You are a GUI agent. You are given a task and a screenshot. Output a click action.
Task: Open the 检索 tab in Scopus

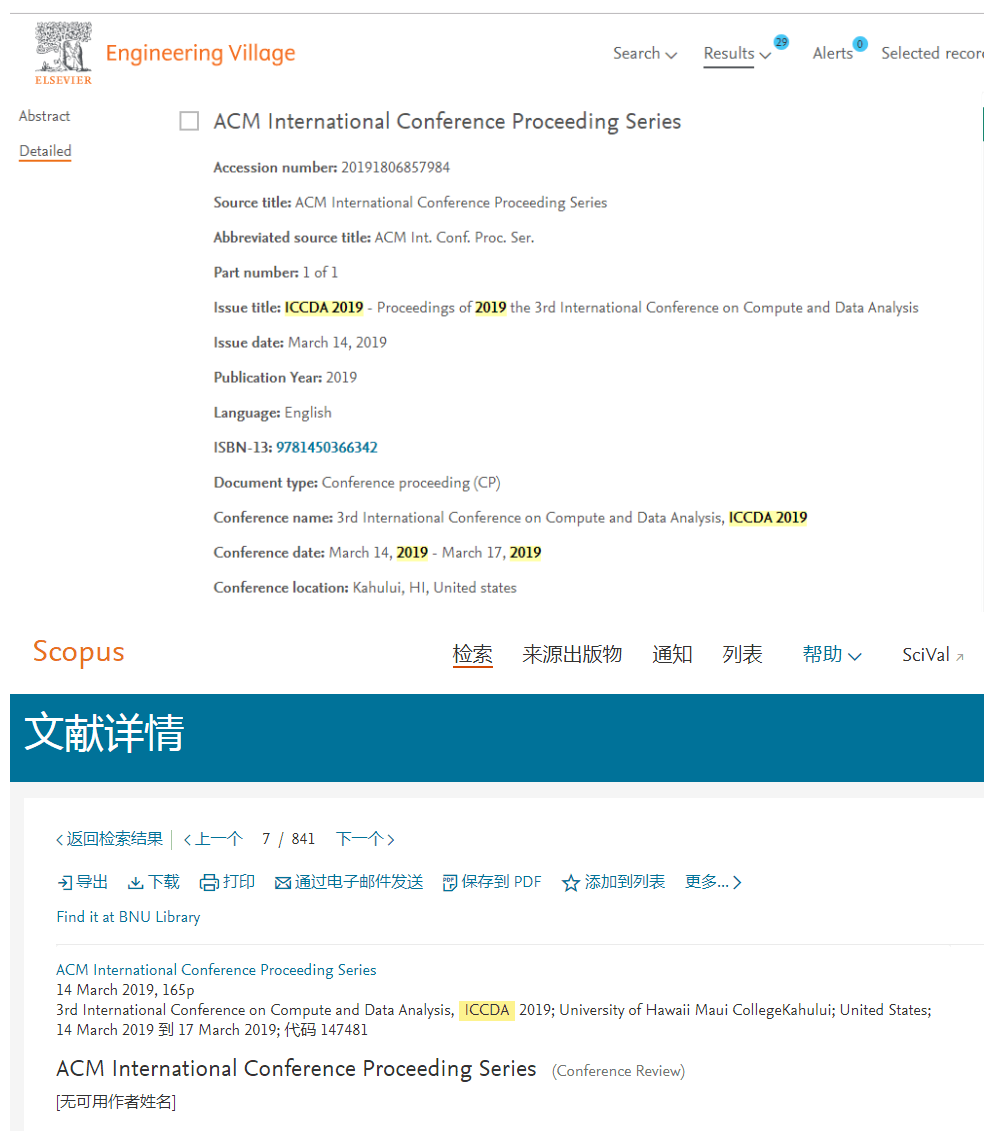472,654
